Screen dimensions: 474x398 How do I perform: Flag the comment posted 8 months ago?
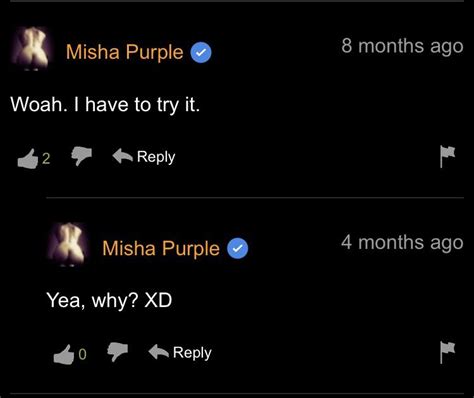[447, 156]
